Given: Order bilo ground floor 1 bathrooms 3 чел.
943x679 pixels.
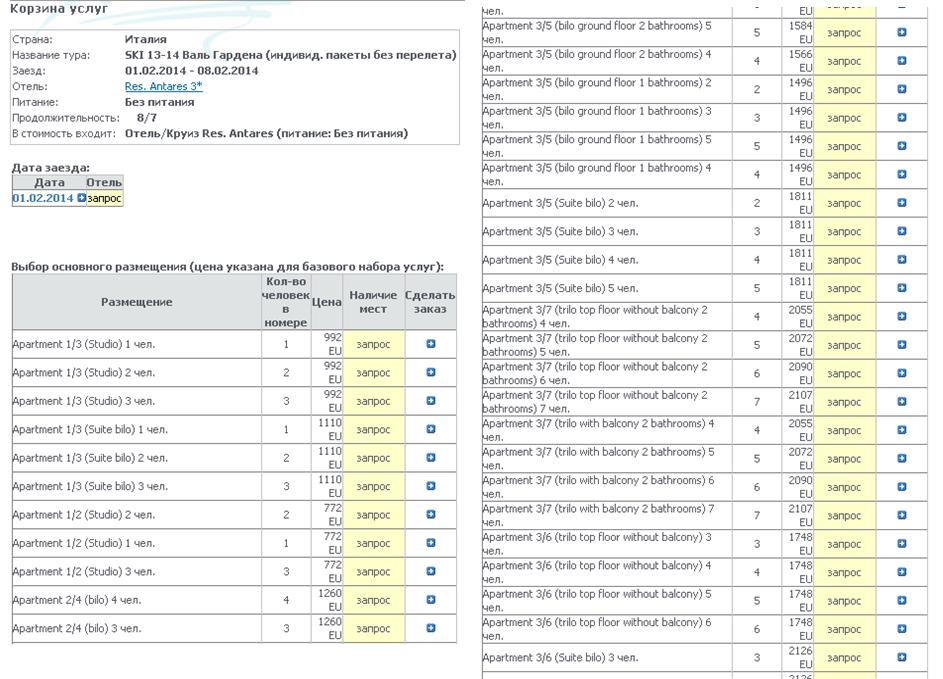Looking at the screenshot, I should point(902,117).
